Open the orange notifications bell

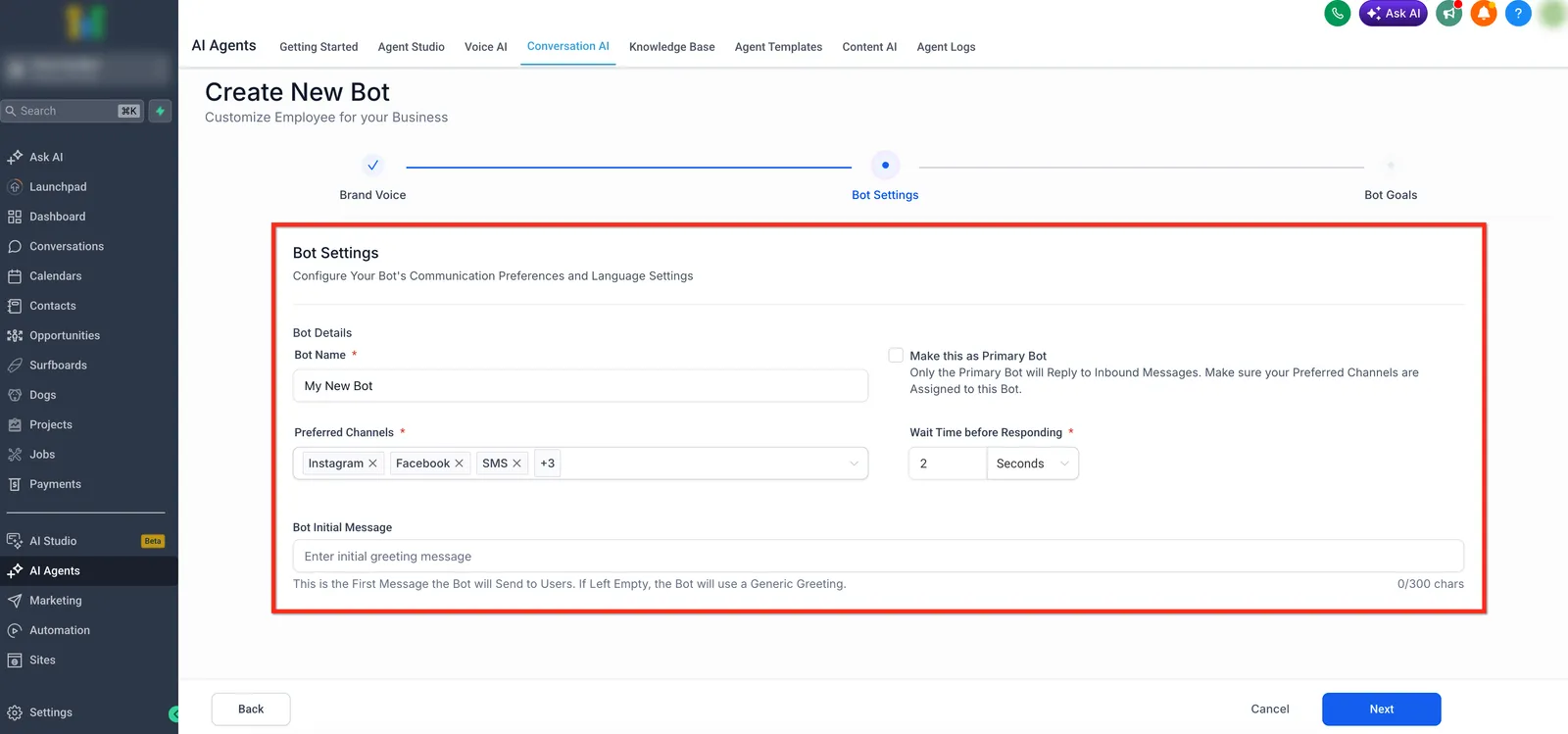[1484, 14]
